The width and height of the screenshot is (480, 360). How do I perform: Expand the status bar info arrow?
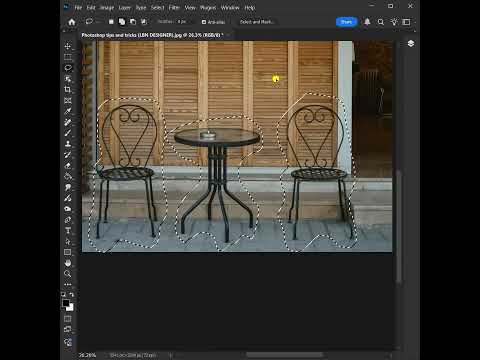tap(171, 355)
